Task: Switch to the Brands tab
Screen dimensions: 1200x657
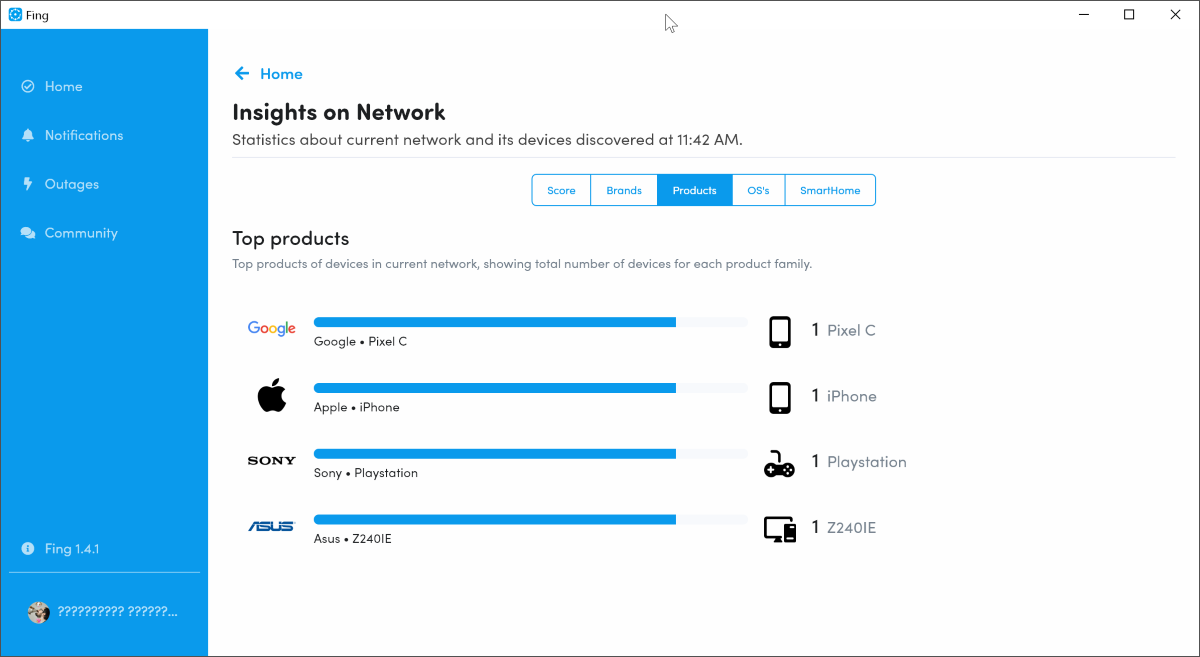Action: pyautogui.click(x=624, y=190)
